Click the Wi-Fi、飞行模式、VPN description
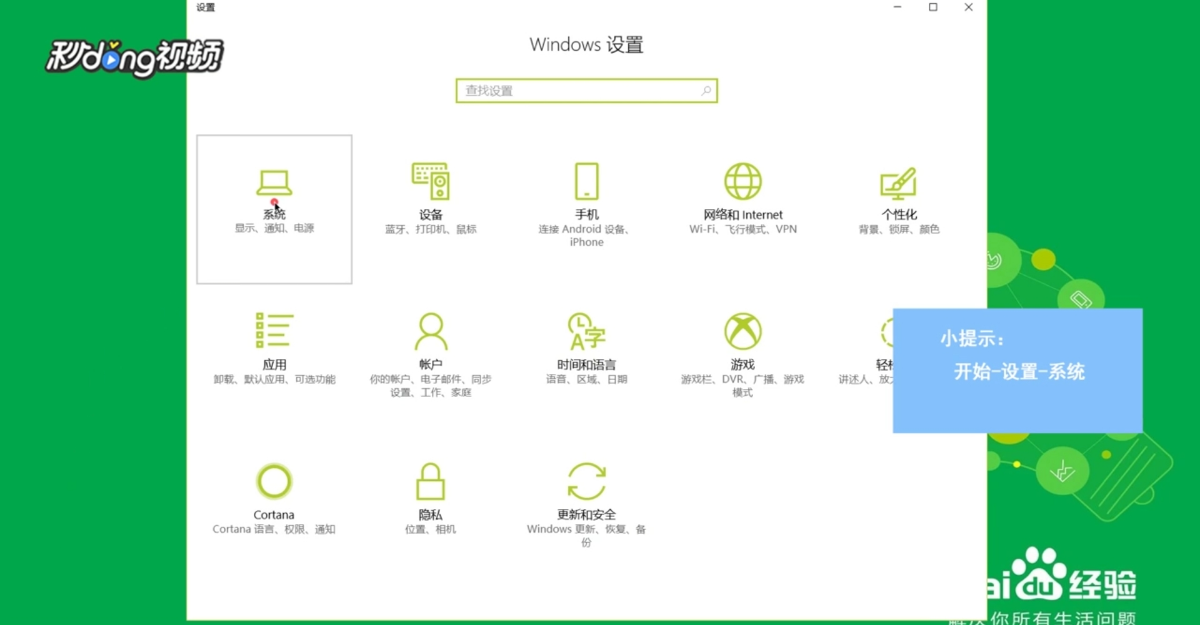Image resolution: width=1200 pixels, height=625 pixels. click(743, 229)
